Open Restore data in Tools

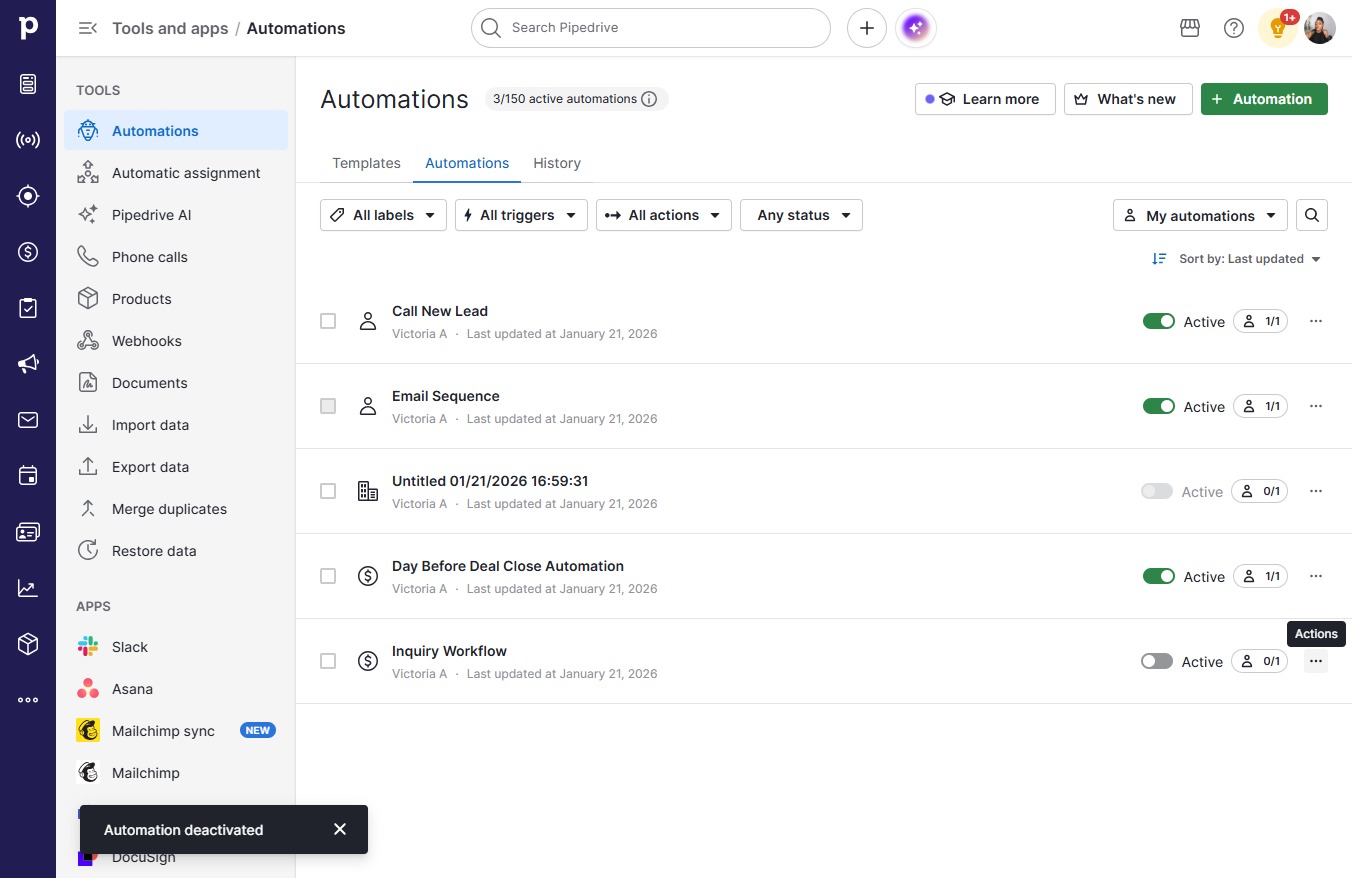(176, 551)
